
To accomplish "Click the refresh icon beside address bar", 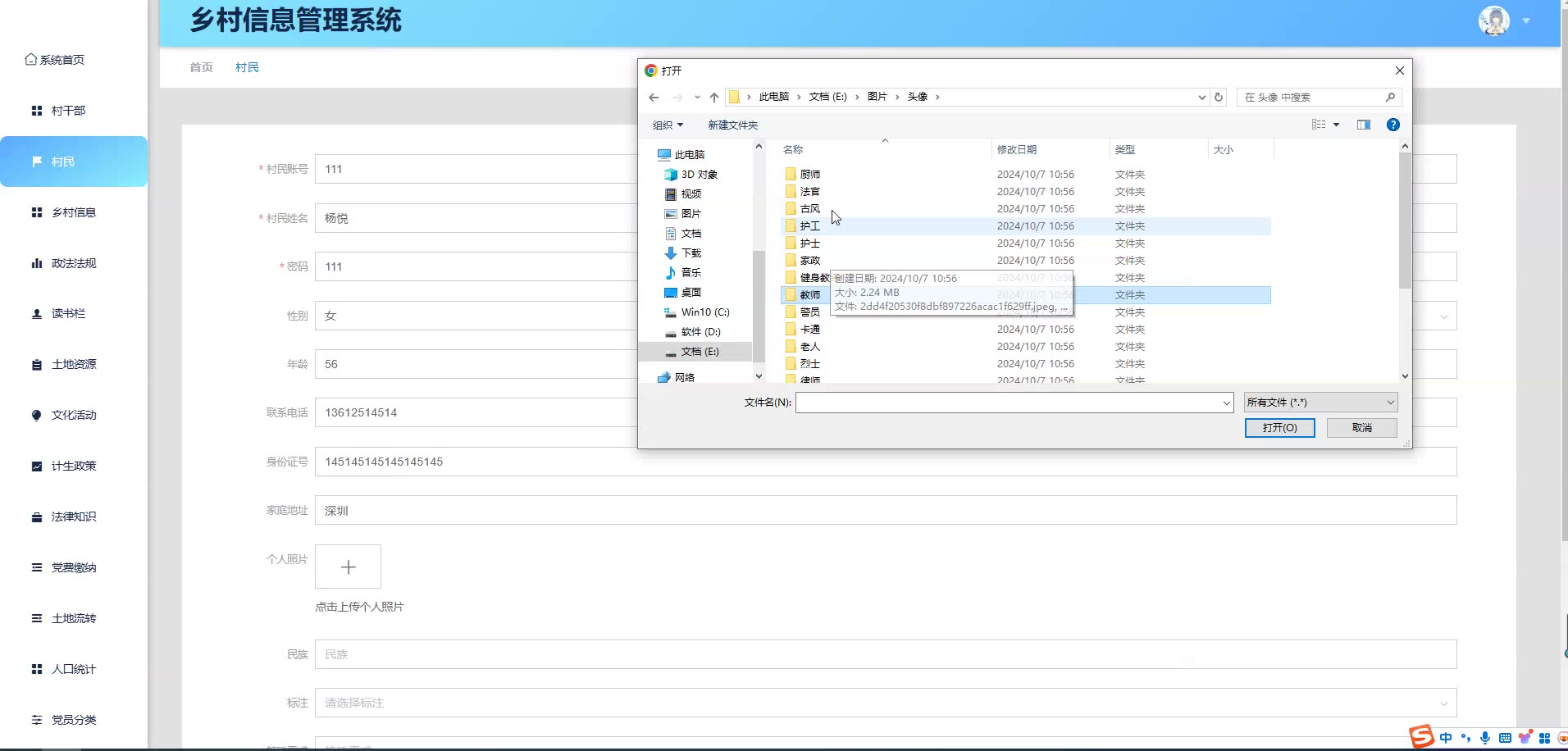I will 1219,98.
